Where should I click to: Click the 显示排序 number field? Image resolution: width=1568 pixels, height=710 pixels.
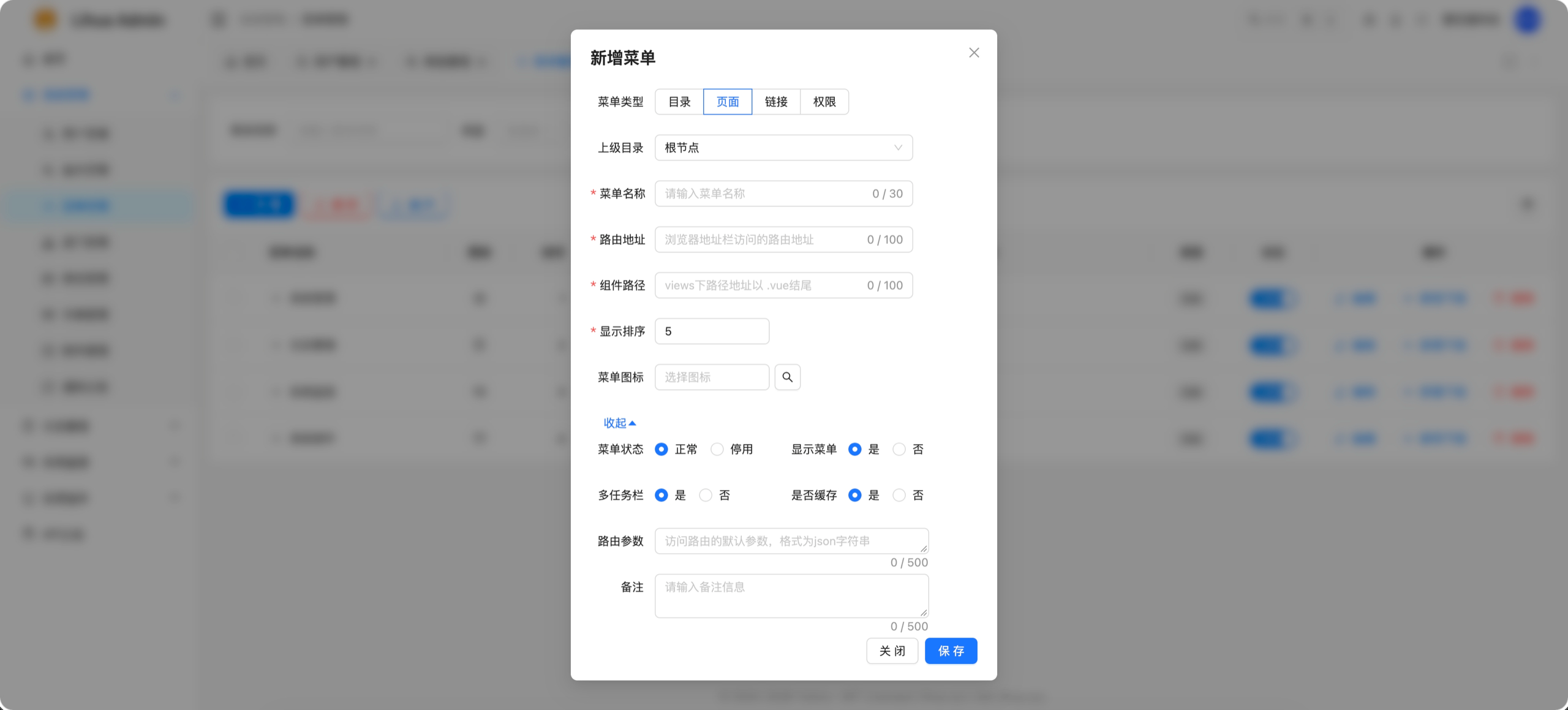[x=712, y=331]
